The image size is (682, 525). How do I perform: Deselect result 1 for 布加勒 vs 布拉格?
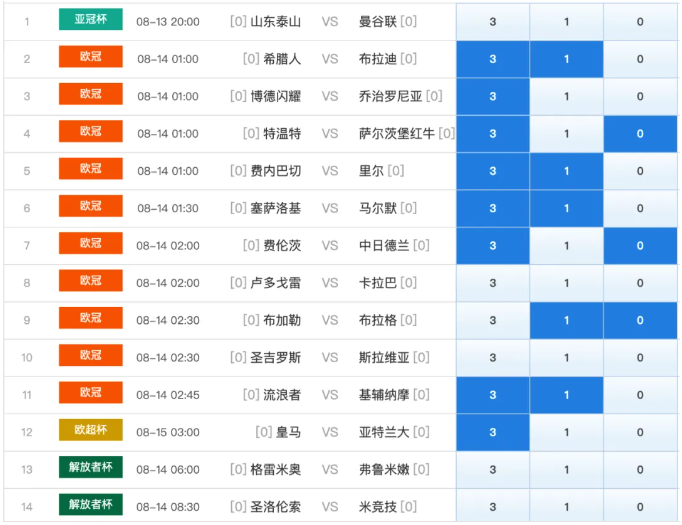point(566,321)
